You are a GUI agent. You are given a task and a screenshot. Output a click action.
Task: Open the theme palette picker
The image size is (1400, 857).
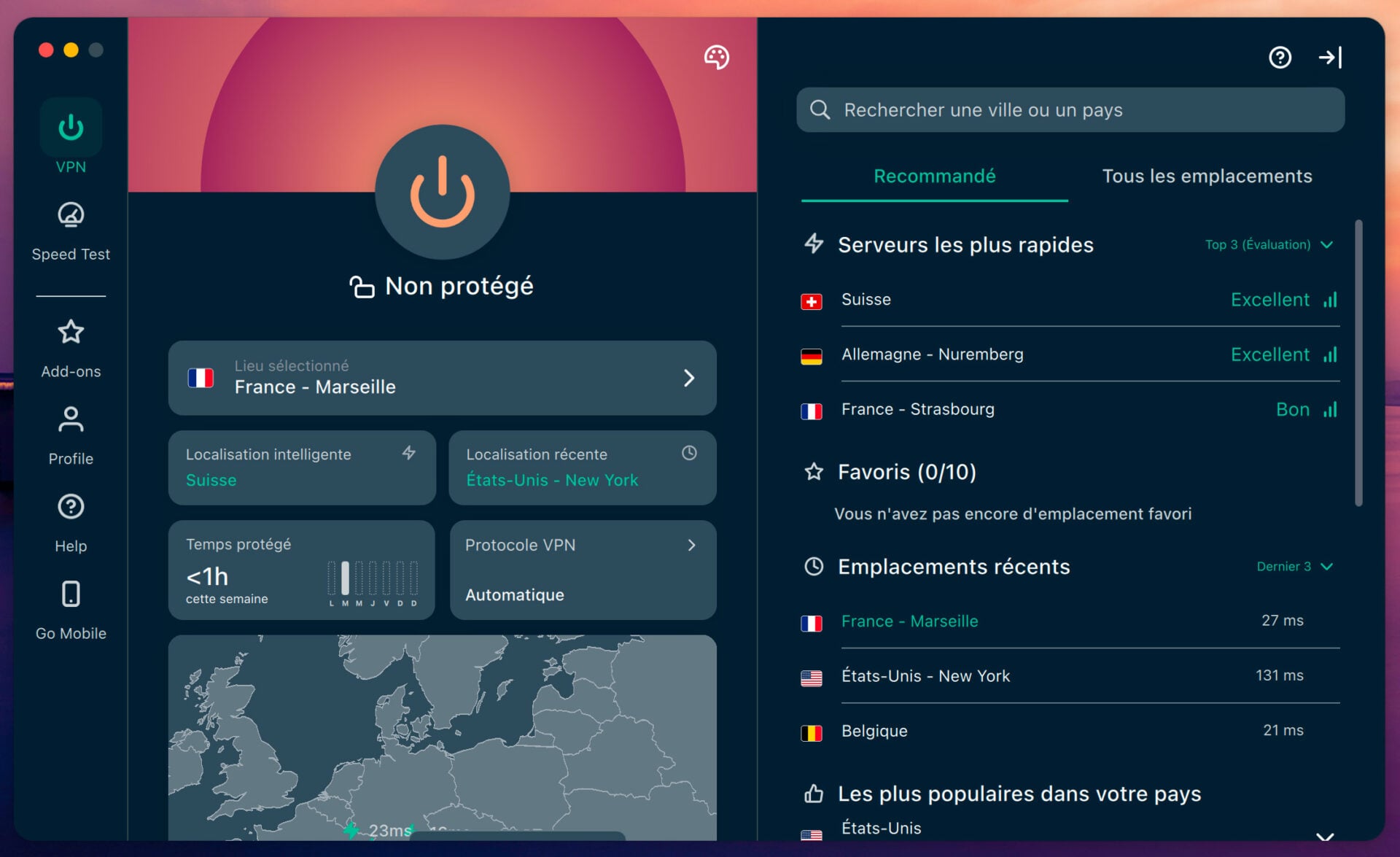(x=715, y=58)
